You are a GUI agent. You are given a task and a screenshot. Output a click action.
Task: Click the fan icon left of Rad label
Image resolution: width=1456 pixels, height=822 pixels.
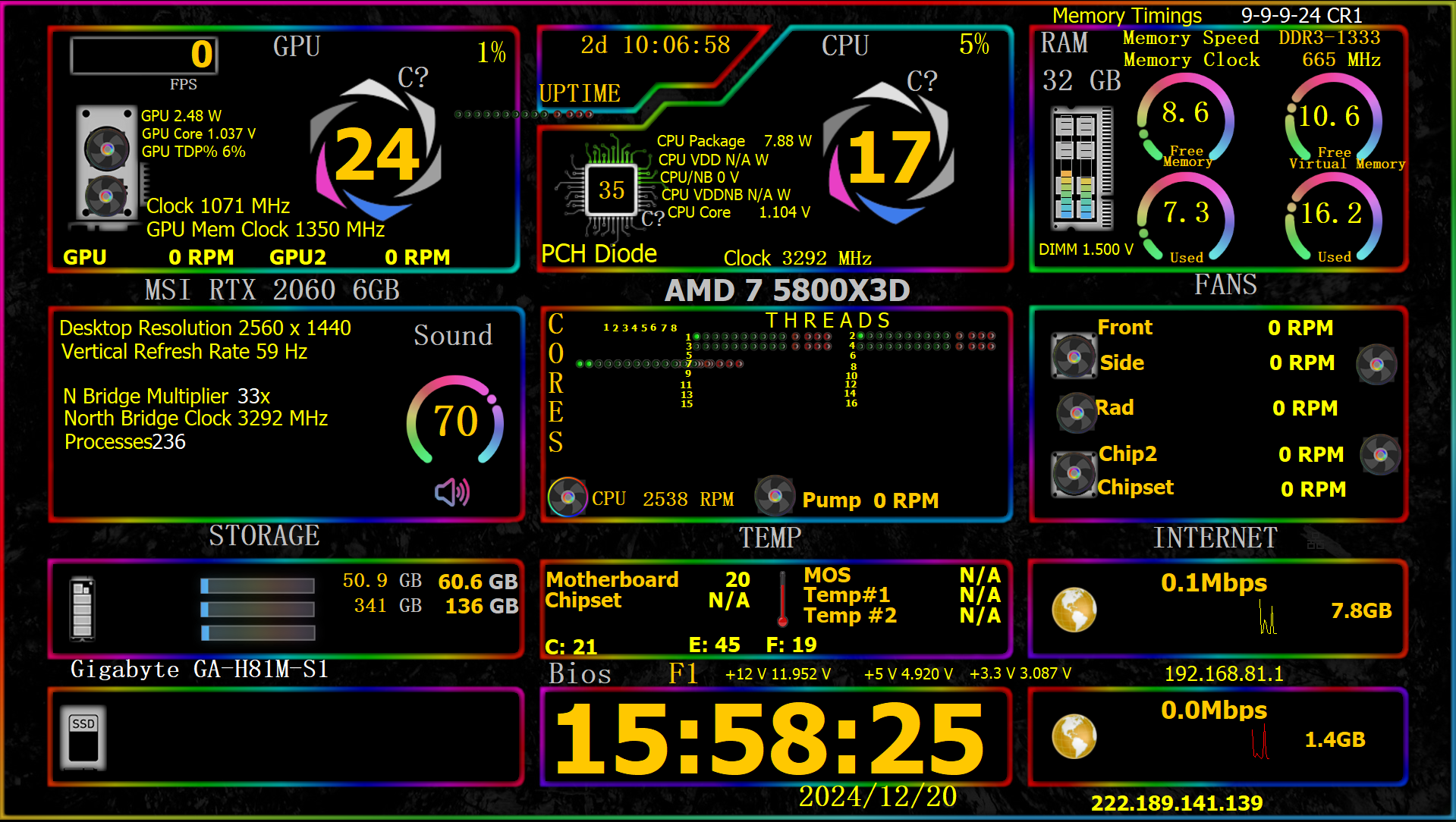pyautogui.click(x=1076, y=413)
